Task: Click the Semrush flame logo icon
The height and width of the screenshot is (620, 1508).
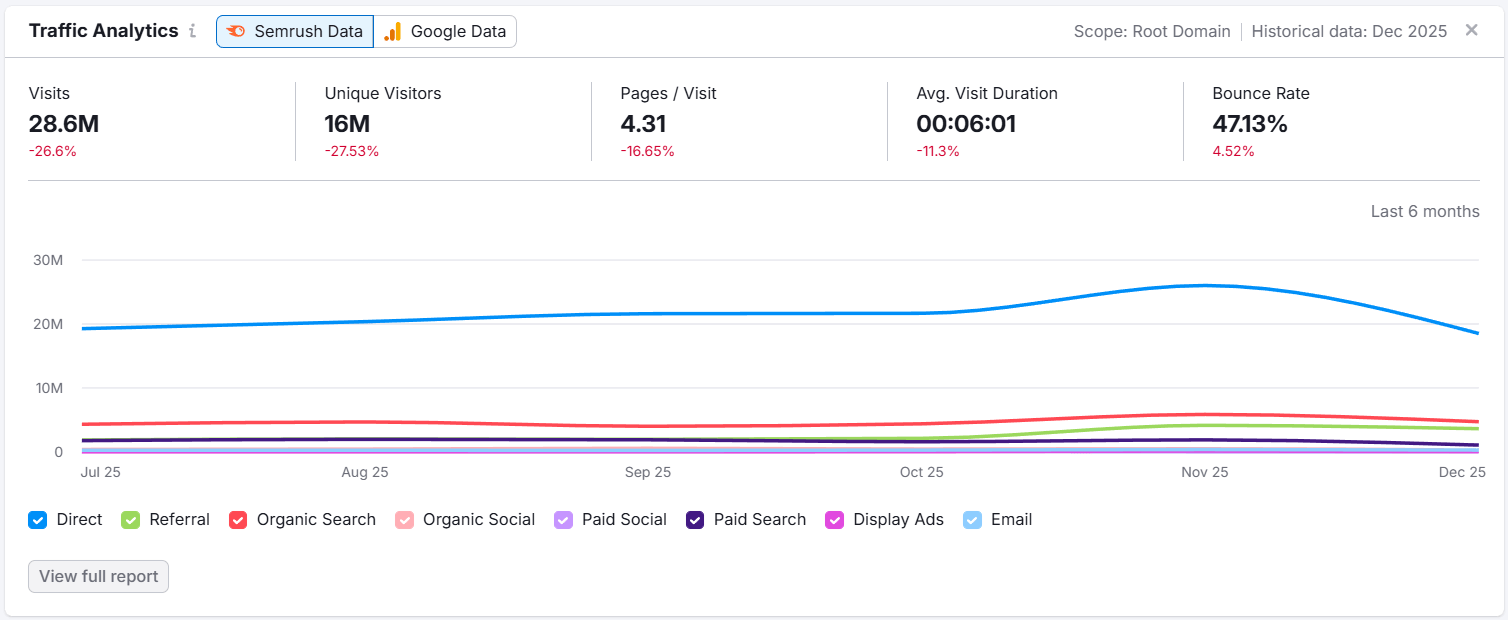Action: pyautogui.click(x=236, y=31)
